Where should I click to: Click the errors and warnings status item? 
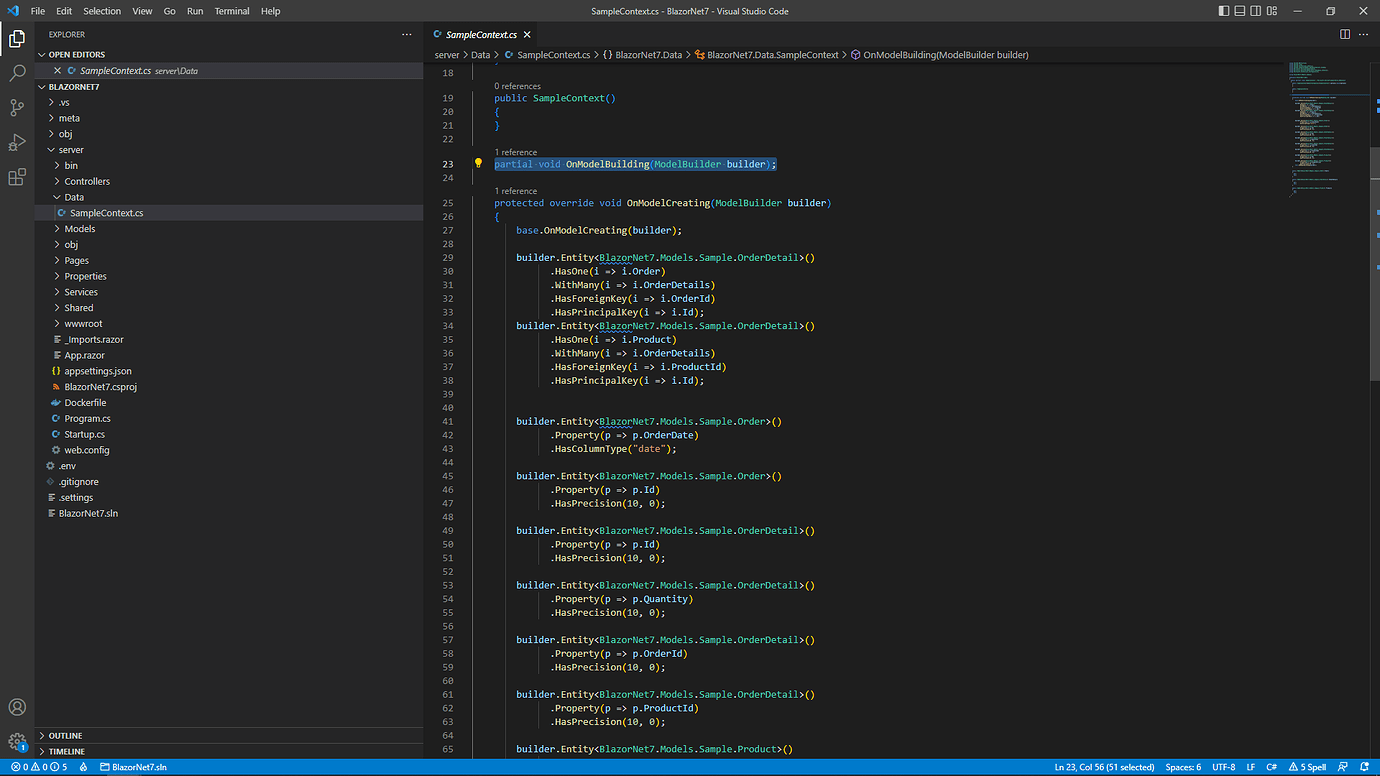[39, 767]
